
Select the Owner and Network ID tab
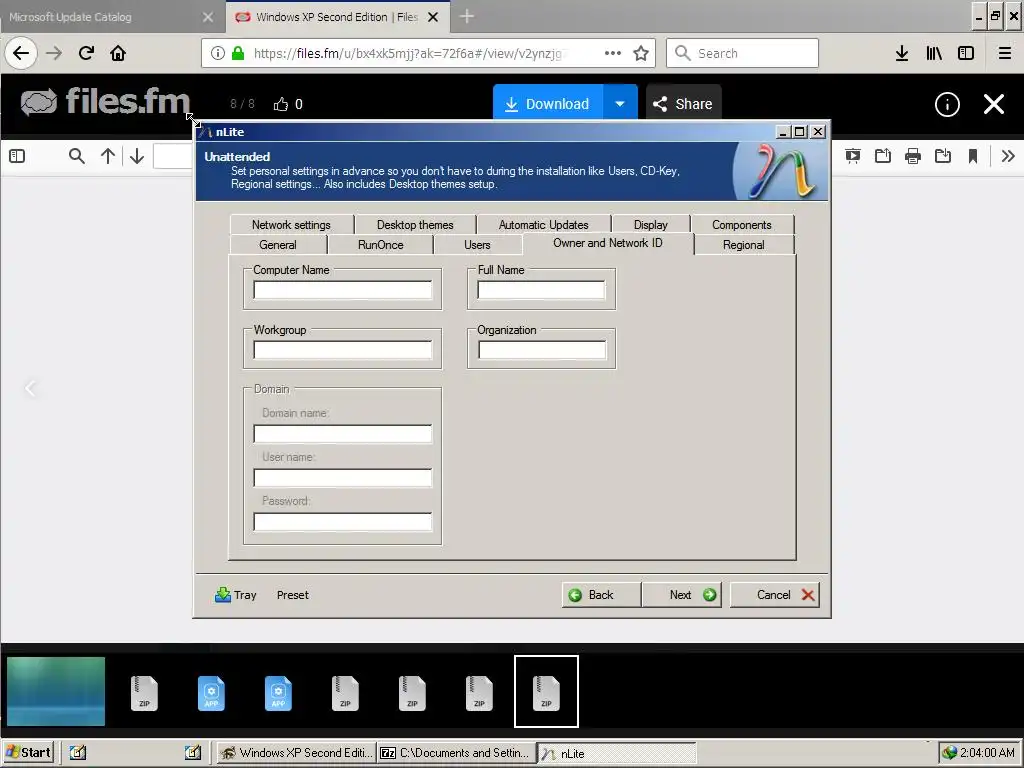point(608,243)
